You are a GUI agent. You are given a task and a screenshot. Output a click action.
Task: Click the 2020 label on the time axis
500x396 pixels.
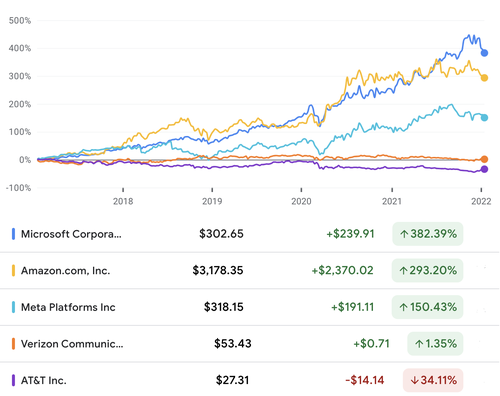click(301, 201)
